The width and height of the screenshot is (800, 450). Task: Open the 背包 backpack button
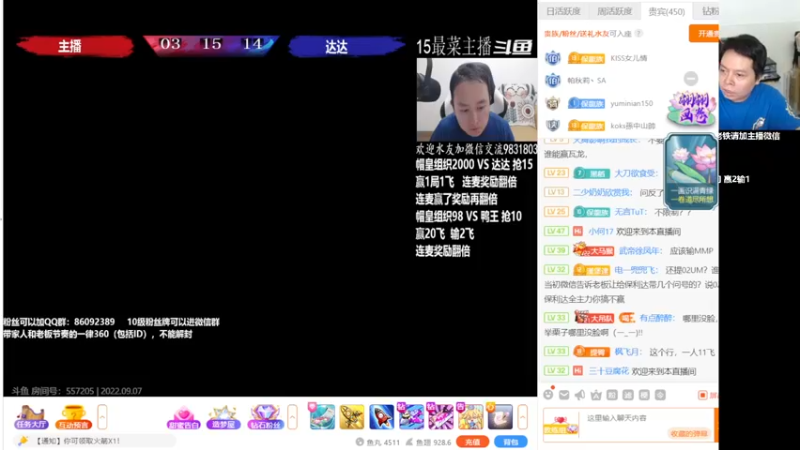pos(511,442)
